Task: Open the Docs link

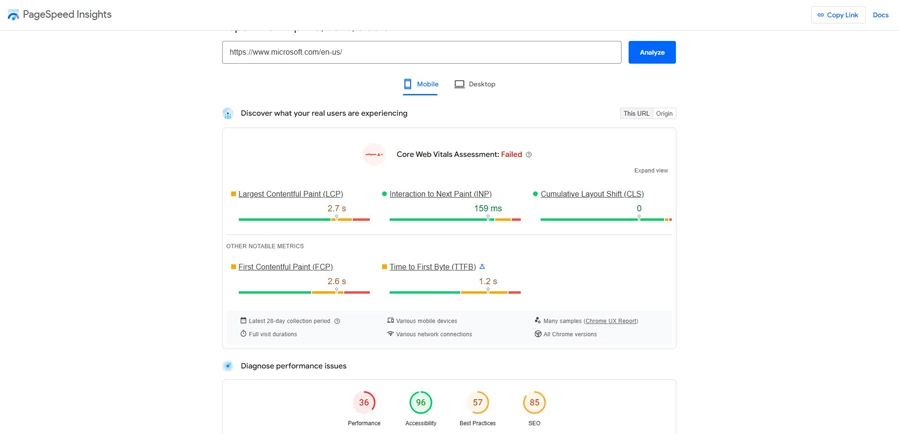Action: pos(880,15)
